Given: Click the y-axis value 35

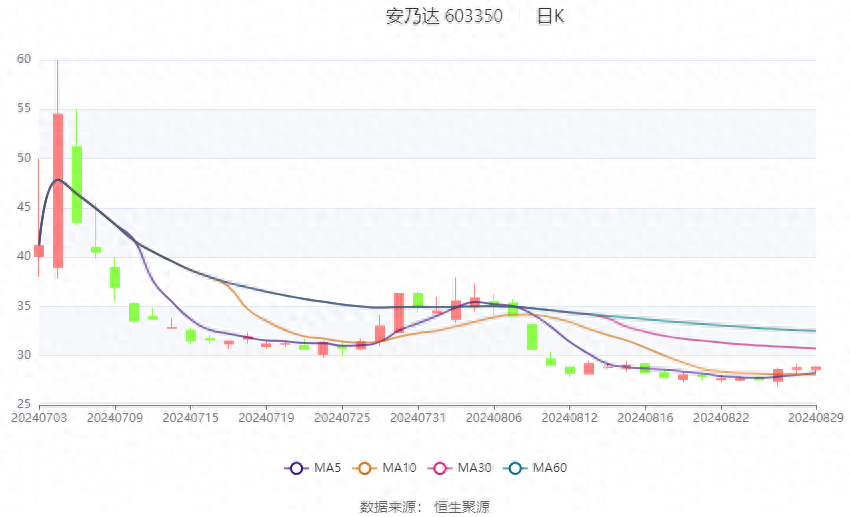Looking at the screenshot, I should pyautogui.click(x=24, y=306).
